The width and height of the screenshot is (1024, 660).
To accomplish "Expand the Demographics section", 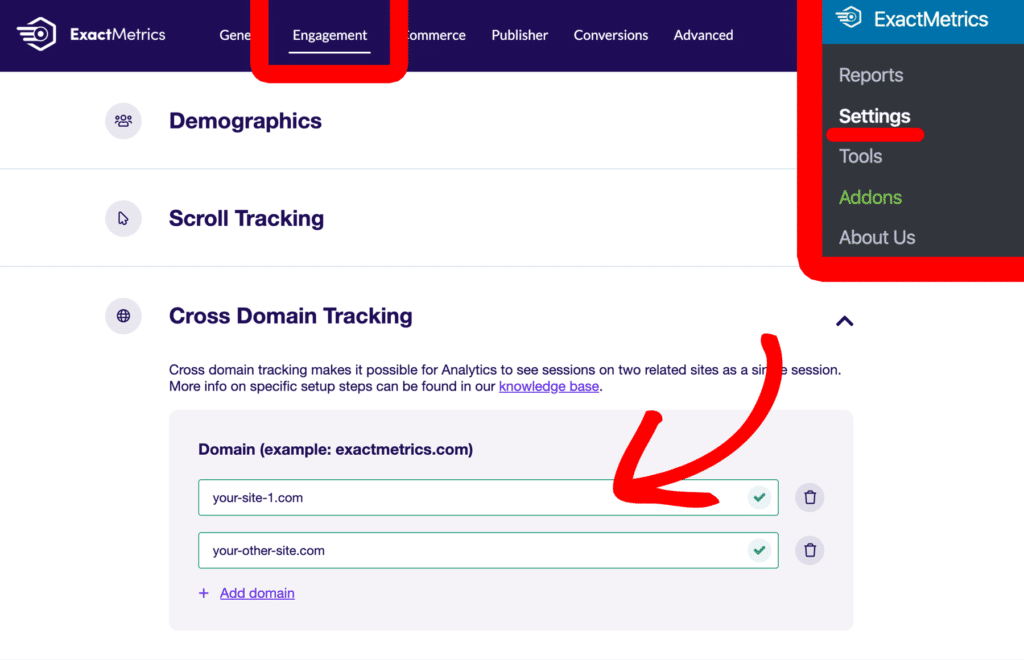I will (245, 120).
